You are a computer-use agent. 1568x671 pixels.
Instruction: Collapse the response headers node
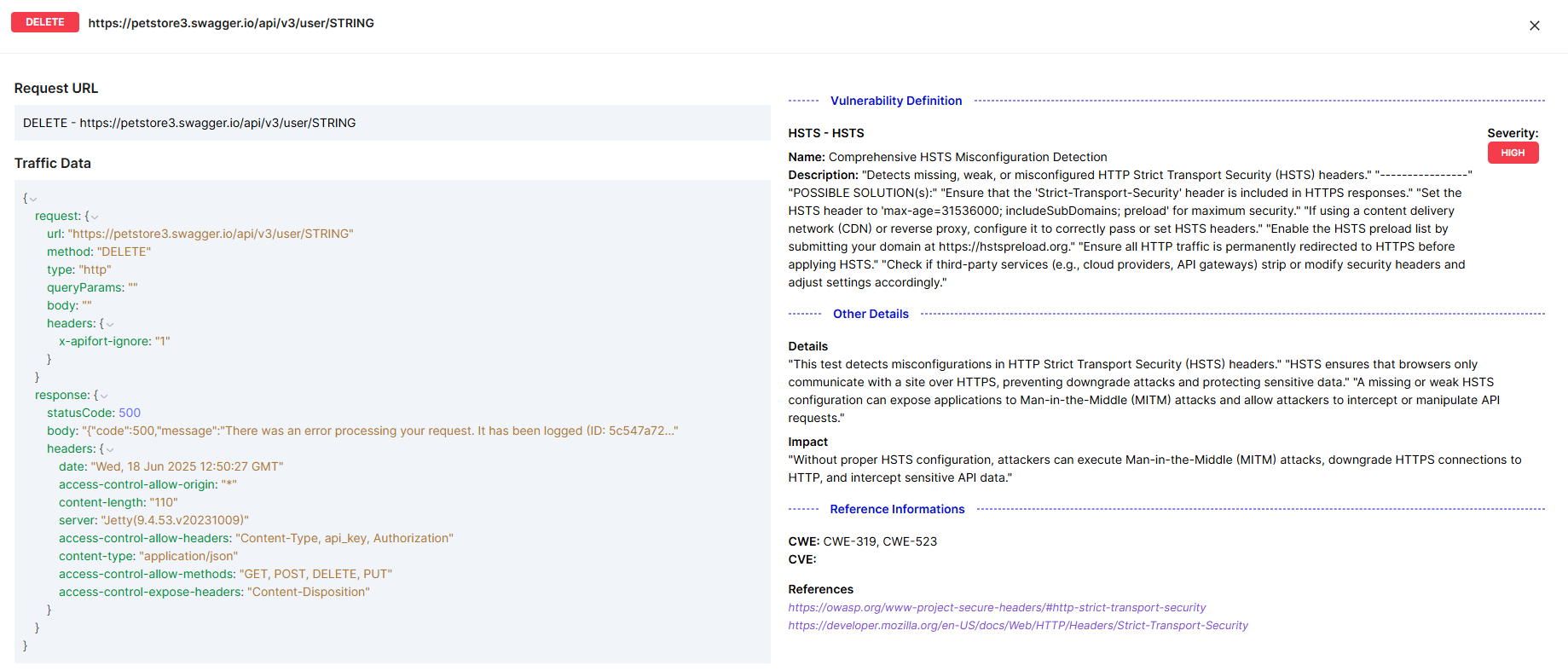pos(110,450)
